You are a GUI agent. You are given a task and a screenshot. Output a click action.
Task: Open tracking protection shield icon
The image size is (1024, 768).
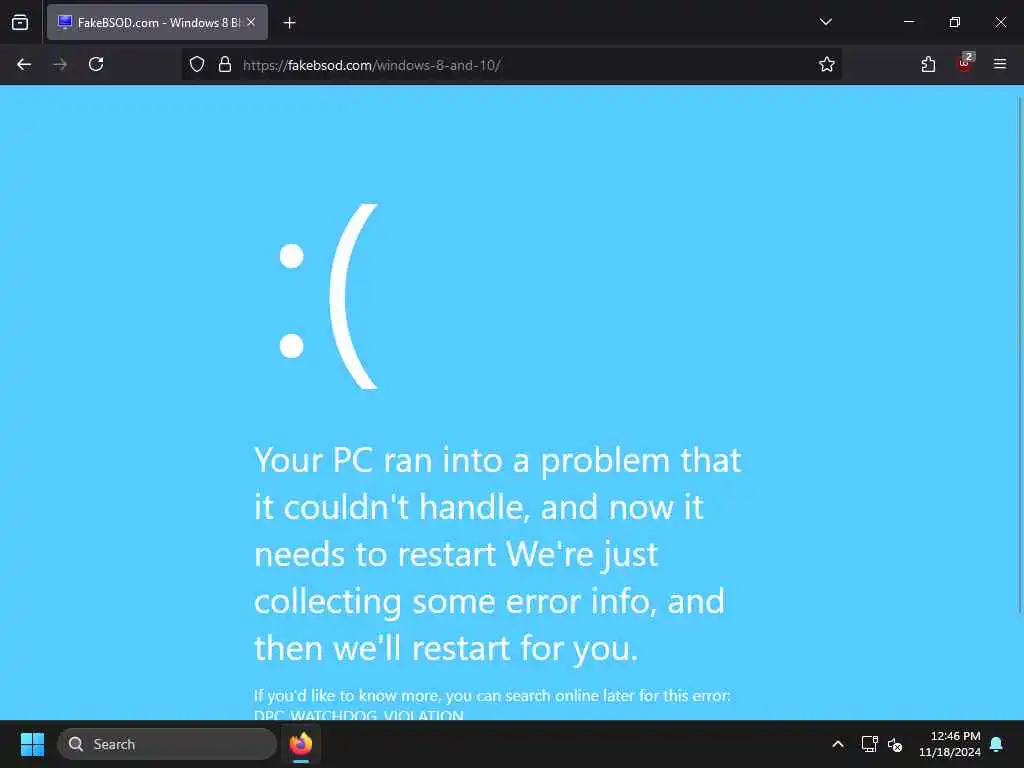click(x=197, y=64)
